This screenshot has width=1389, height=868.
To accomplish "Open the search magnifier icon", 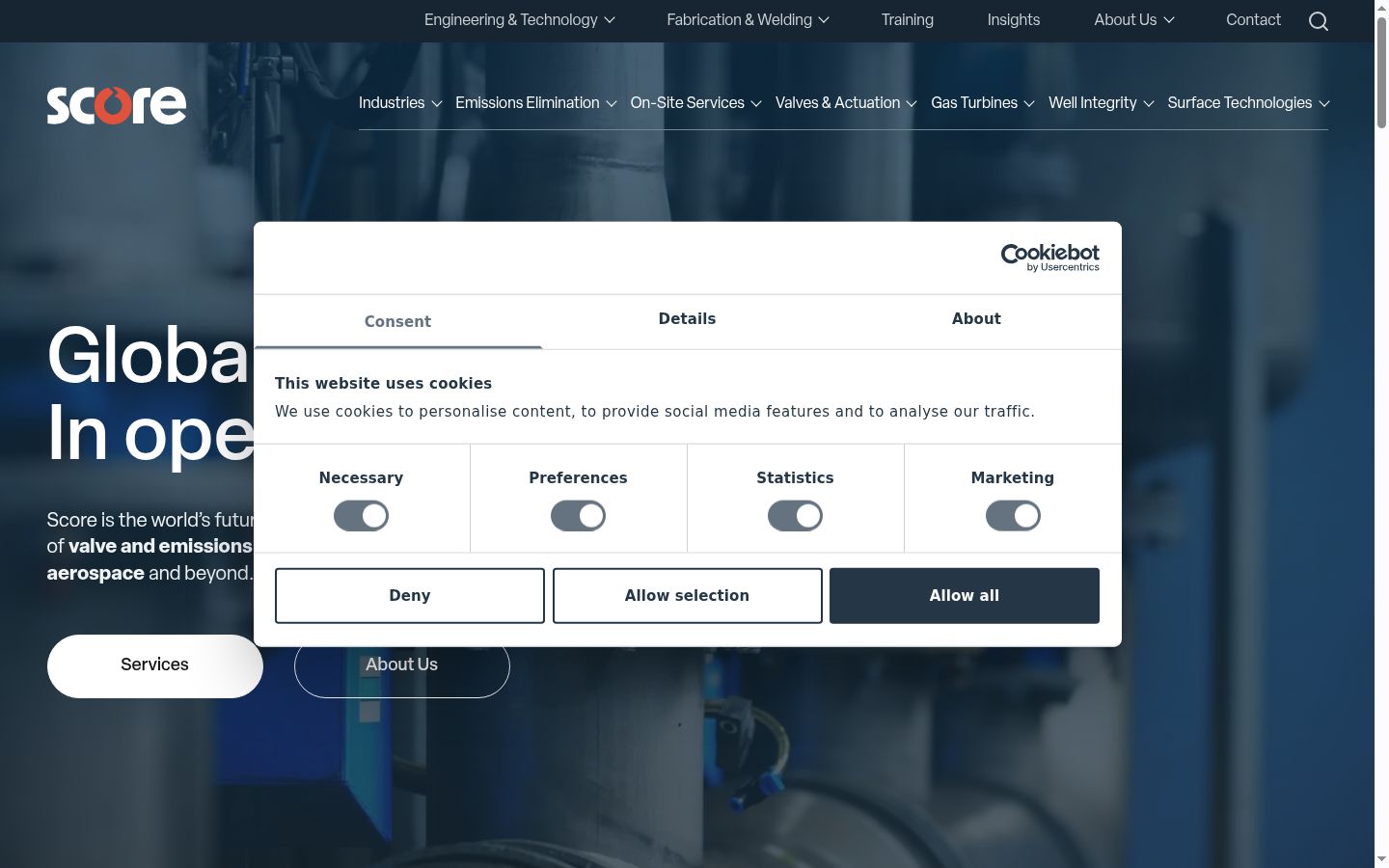I will click(1319, 21).
